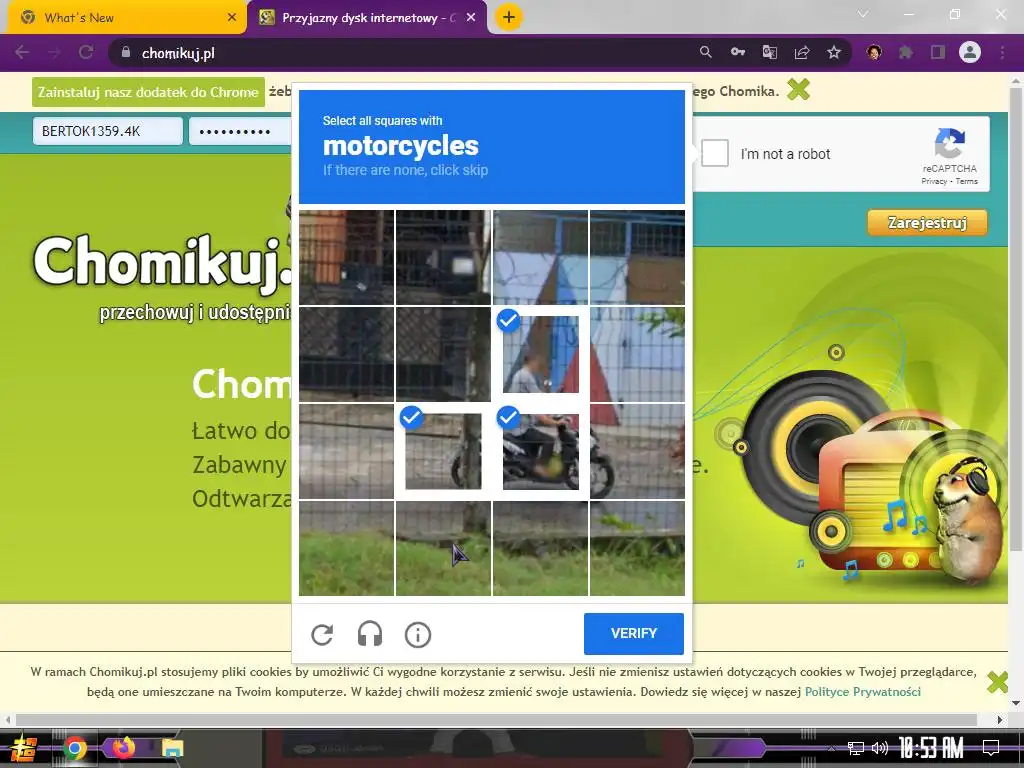This screenshot has width=1024, height=768.
Task: Deselect the tile showing the rider's head
Action: point(541,354)
